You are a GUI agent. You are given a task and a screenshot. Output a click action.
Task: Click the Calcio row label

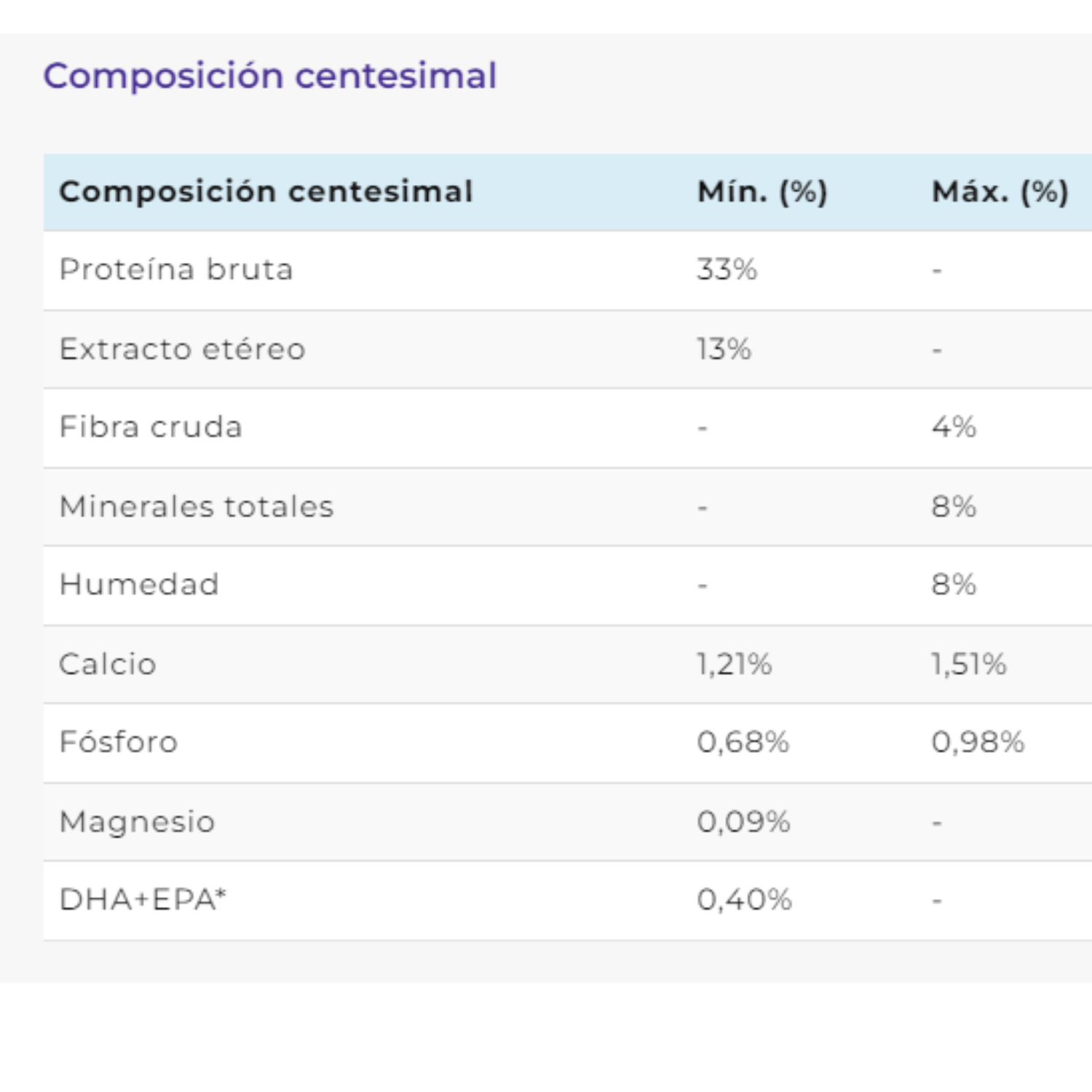coord(108,664)
